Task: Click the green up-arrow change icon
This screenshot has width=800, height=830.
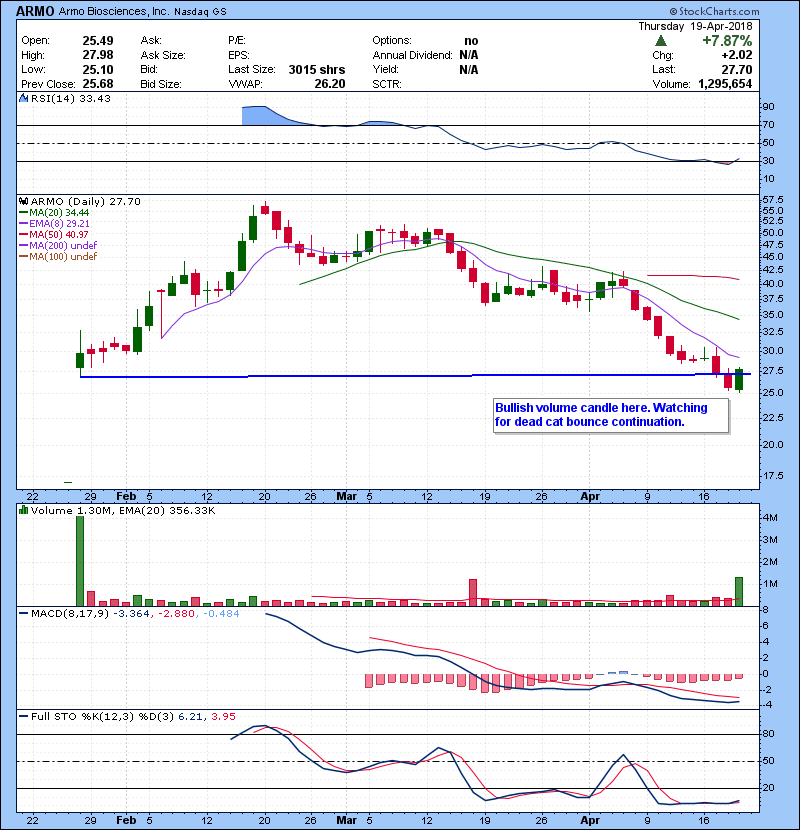Action: (x=660, y=41)
